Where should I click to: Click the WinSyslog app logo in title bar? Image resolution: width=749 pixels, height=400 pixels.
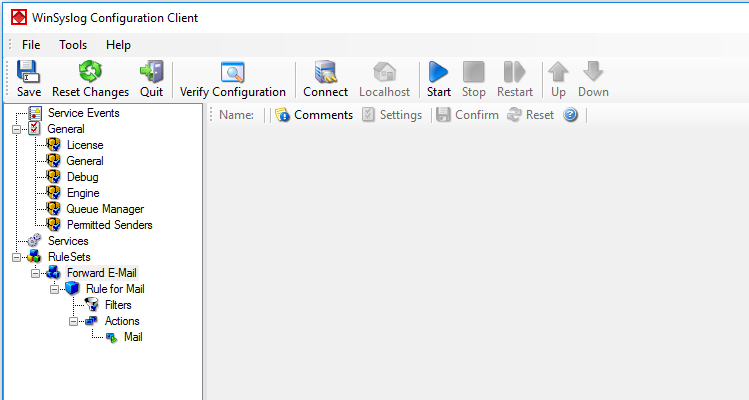[19, 18]
